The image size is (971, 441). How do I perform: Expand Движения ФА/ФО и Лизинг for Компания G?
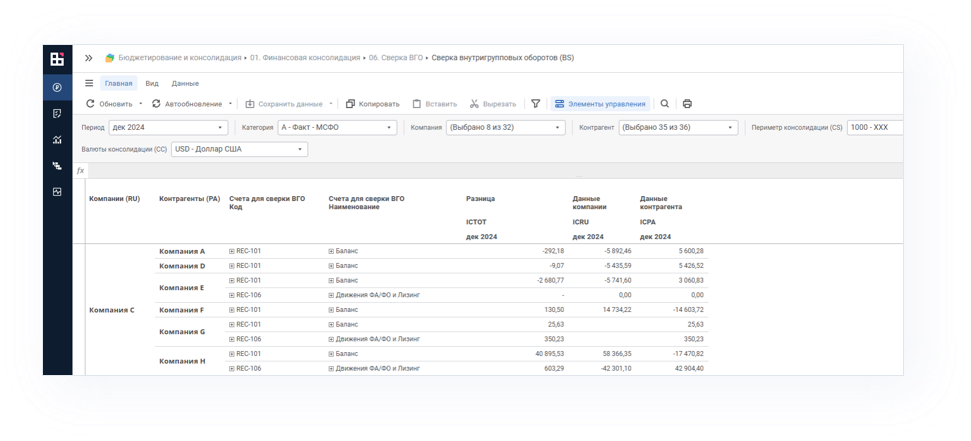click(331, 339)
